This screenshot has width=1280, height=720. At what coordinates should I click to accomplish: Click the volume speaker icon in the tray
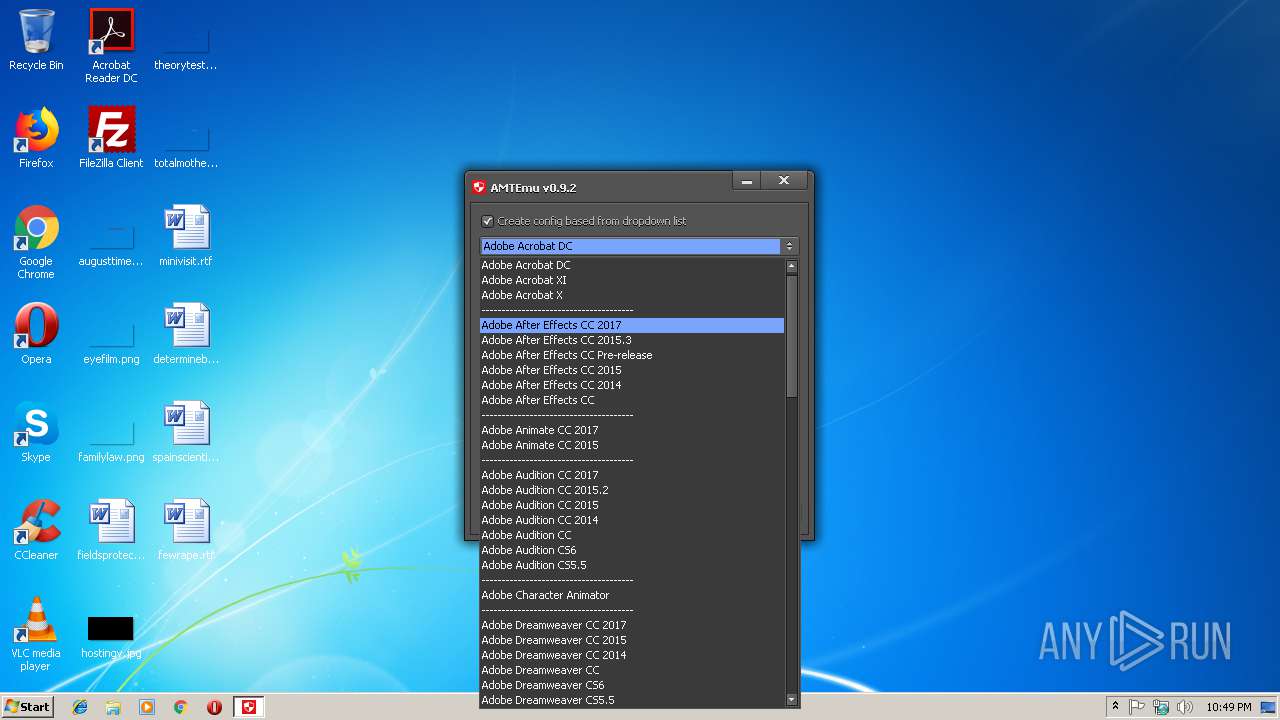click(1185, 707)
